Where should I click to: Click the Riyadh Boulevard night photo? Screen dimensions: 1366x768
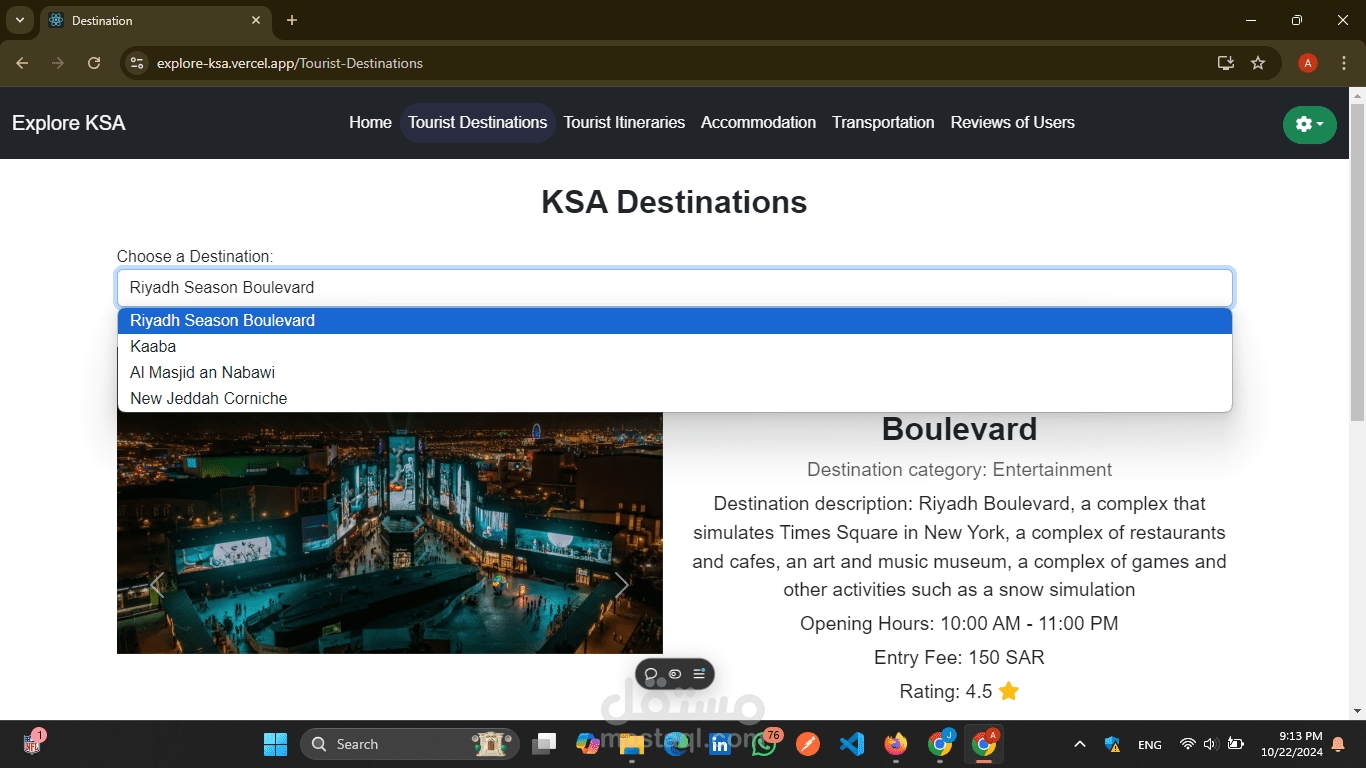390,533
